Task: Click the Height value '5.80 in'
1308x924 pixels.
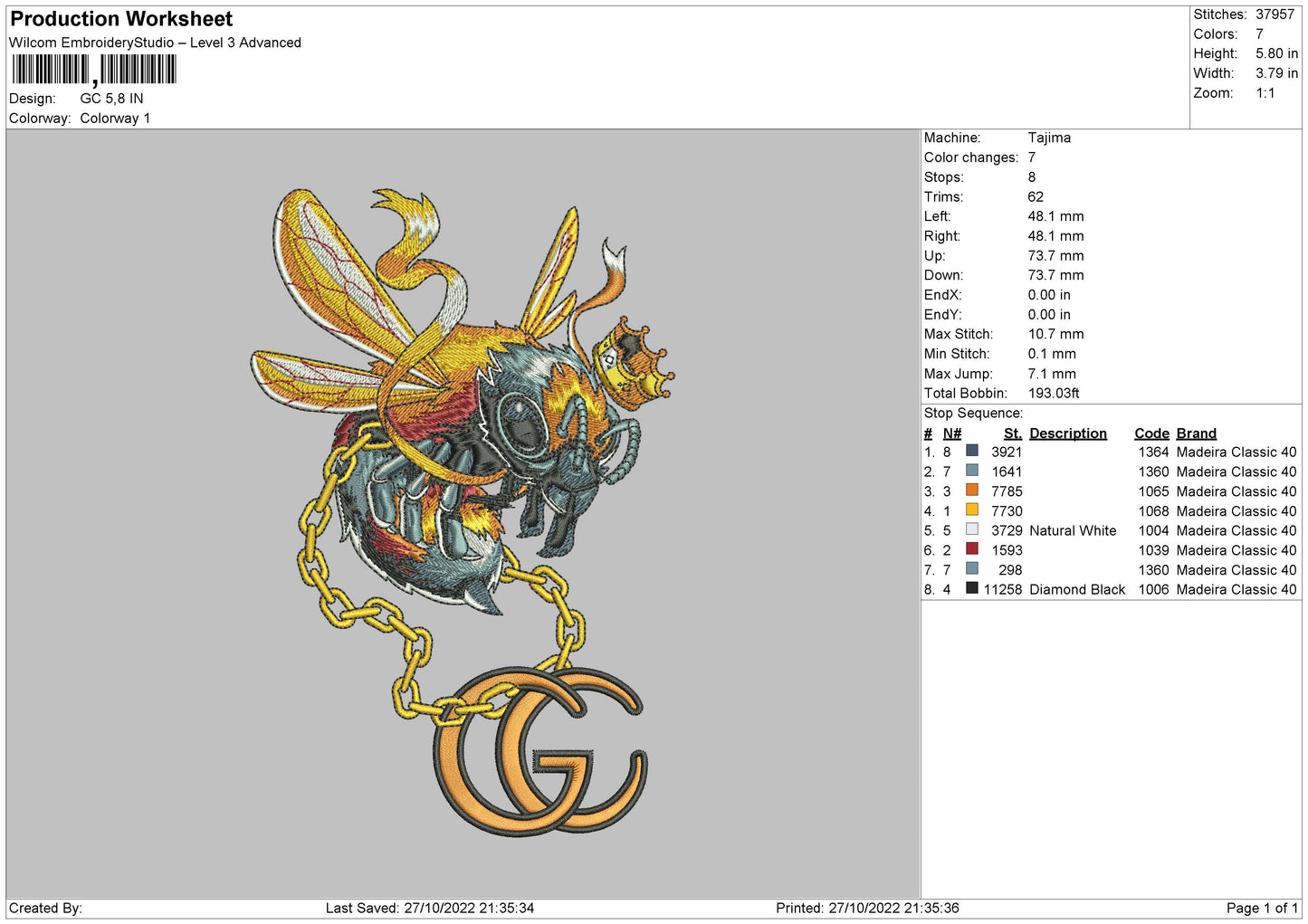Action: click(x=1276, y=53)
